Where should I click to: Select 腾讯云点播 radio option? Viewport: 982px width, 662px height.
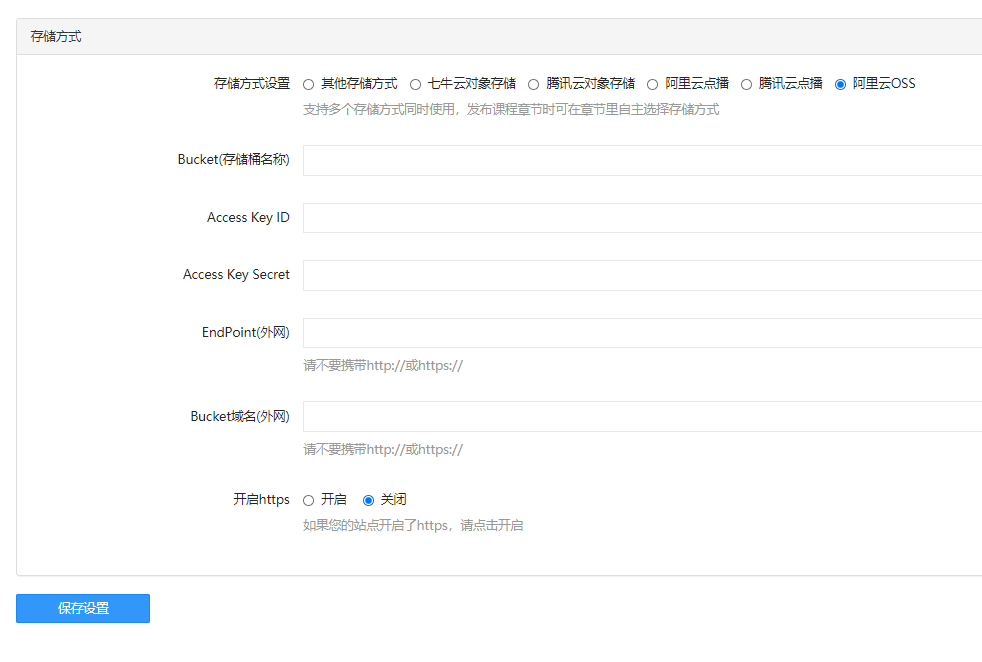click(747, 85)
